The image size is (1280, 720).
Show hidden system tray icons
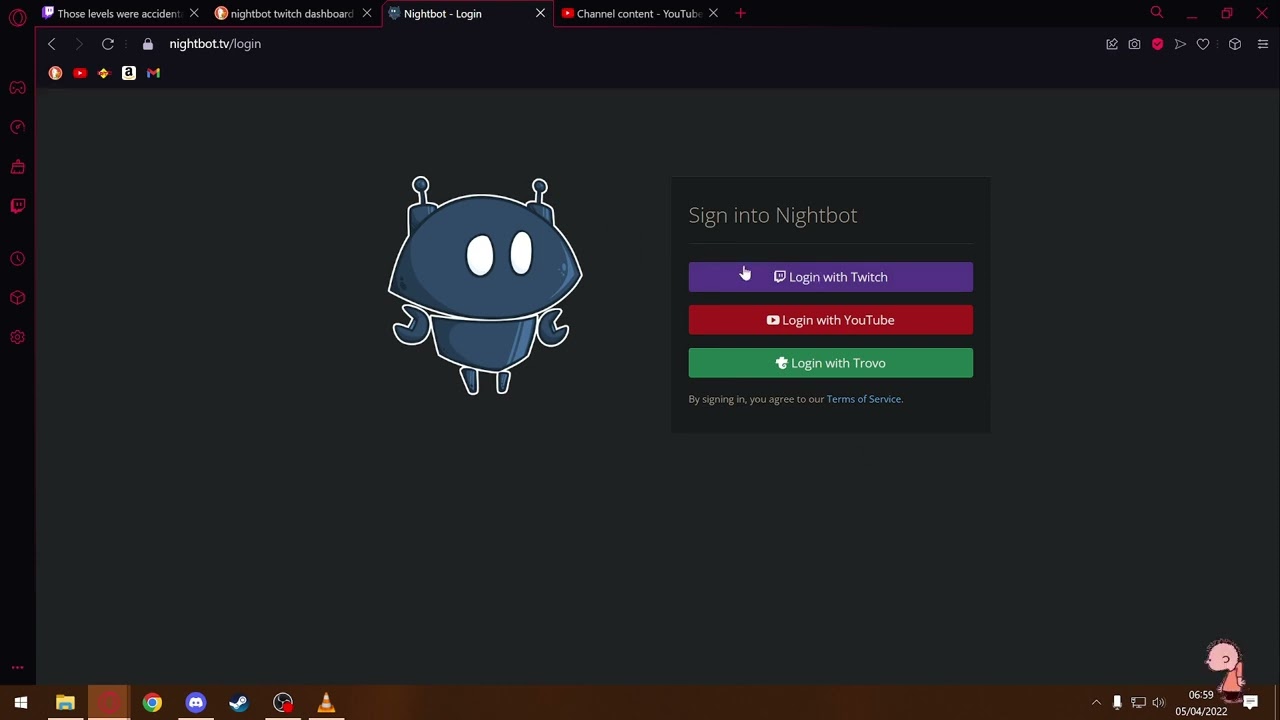coord(1096,703)
